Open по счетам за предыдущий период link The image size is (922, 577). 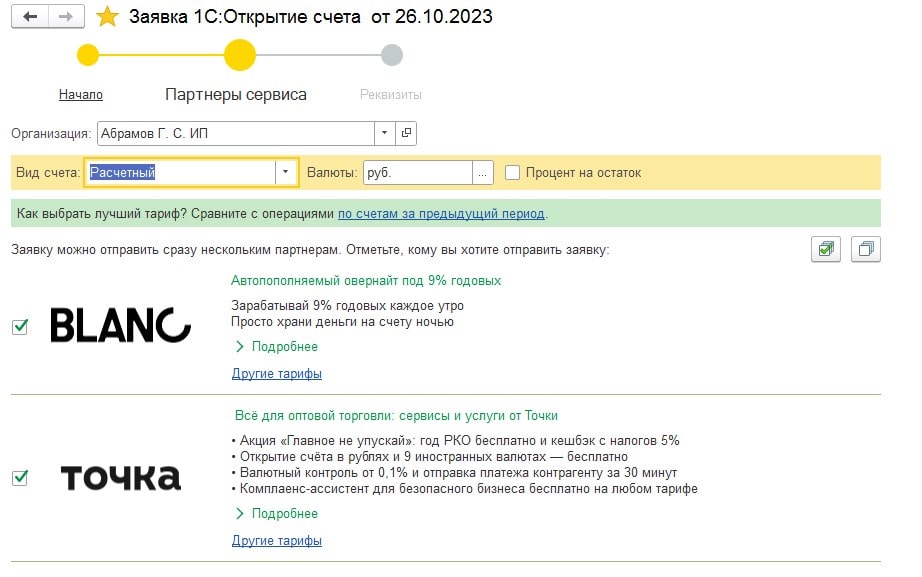point(441,214)
